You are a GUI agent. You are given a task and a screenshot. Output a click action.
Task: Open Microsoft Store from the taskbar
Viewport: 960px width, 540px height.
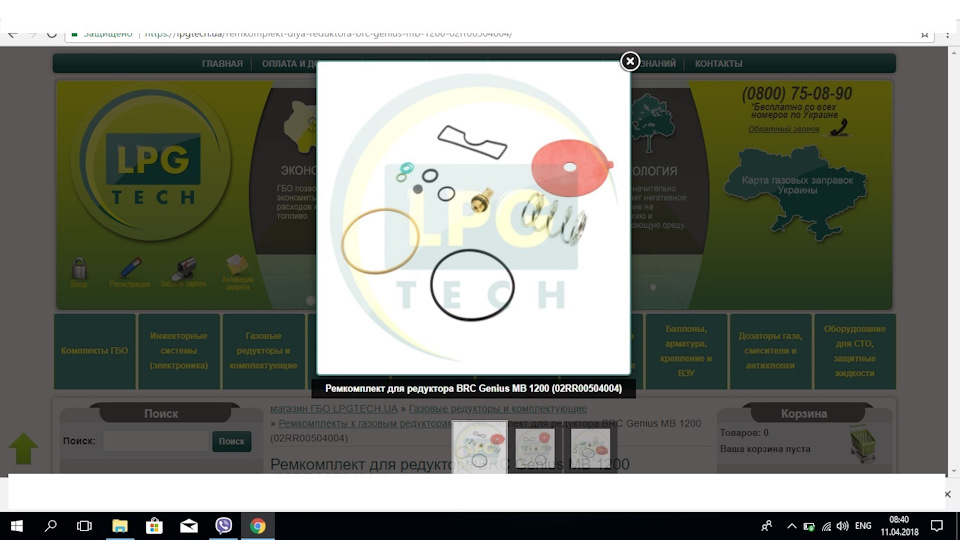point(154,526)
